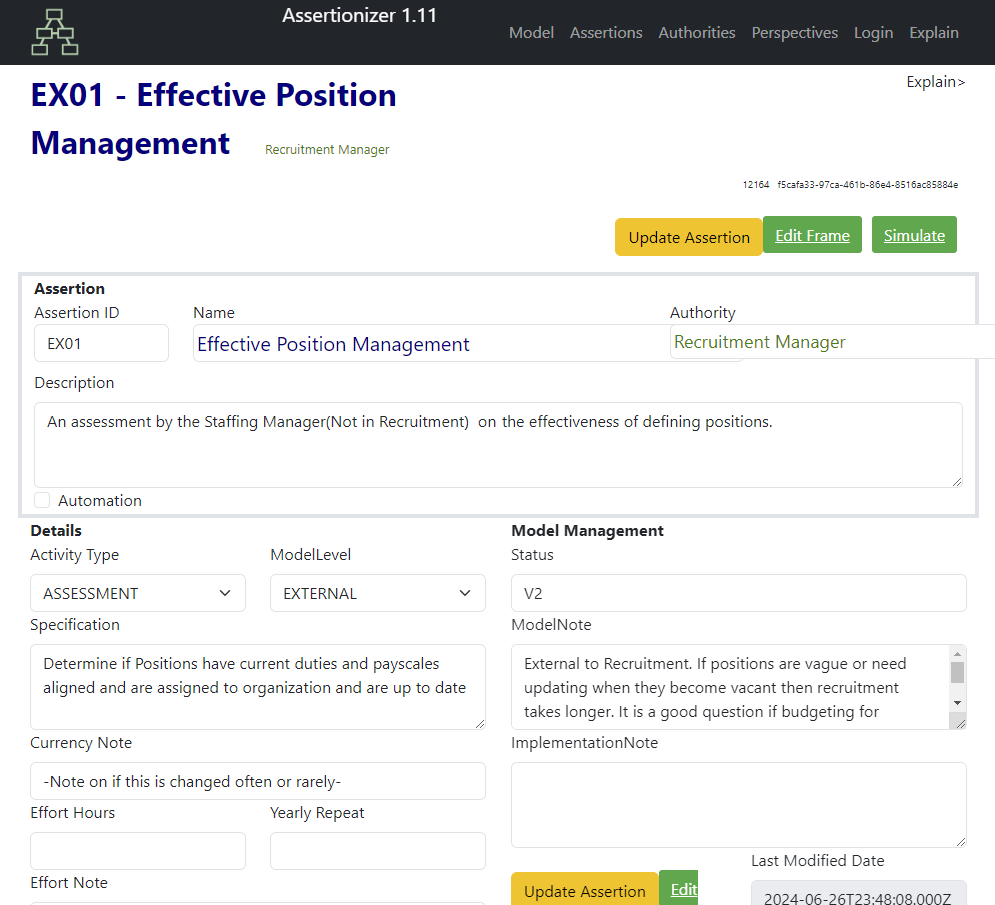Viewport: 995px width, 905px height.
Task: Click the record number 12164
Action: (x=756, y=185)
